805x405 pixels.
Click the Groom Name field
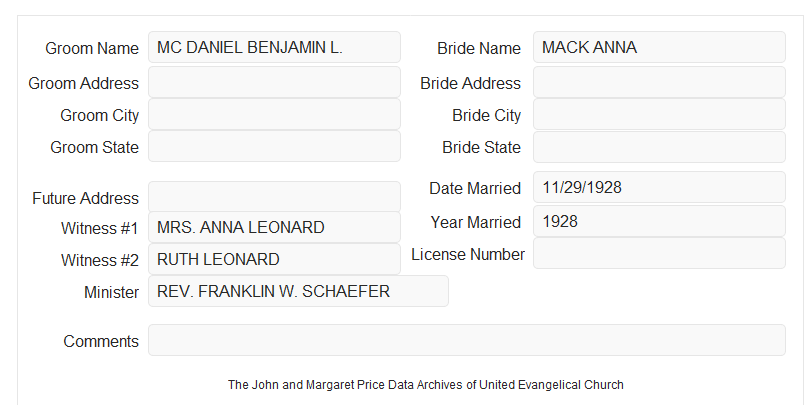pos(274,47)
